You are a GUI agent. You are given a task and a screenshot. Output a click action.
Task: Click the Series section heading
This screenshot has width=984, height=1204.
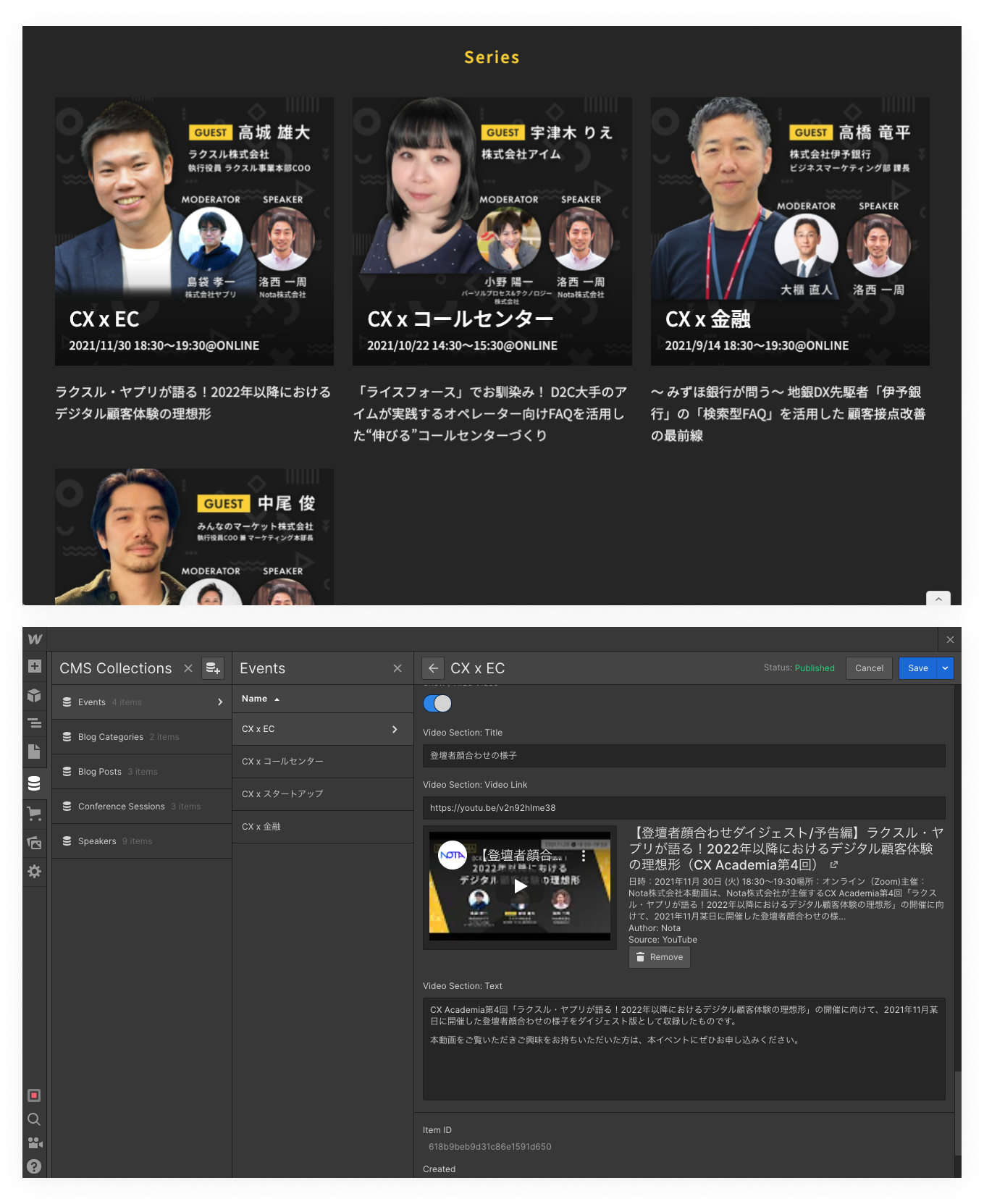click(x=492, y=57)
